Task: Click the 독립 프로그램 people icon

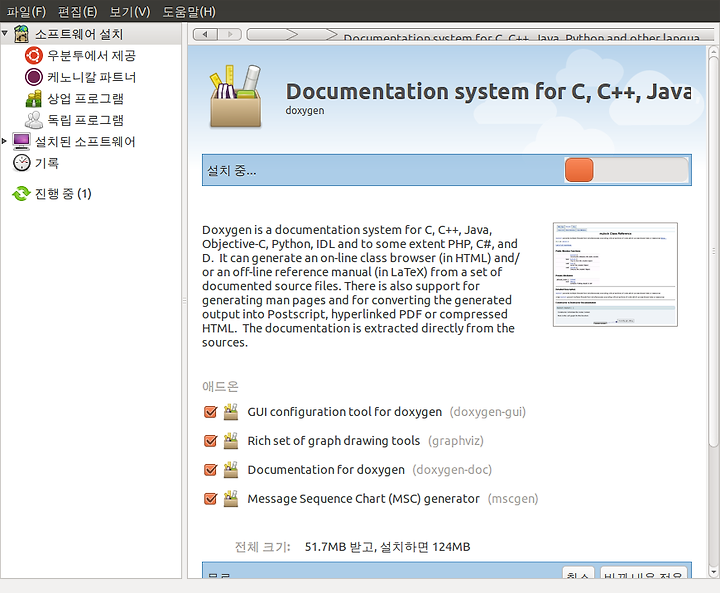Action: pos(34,120)
